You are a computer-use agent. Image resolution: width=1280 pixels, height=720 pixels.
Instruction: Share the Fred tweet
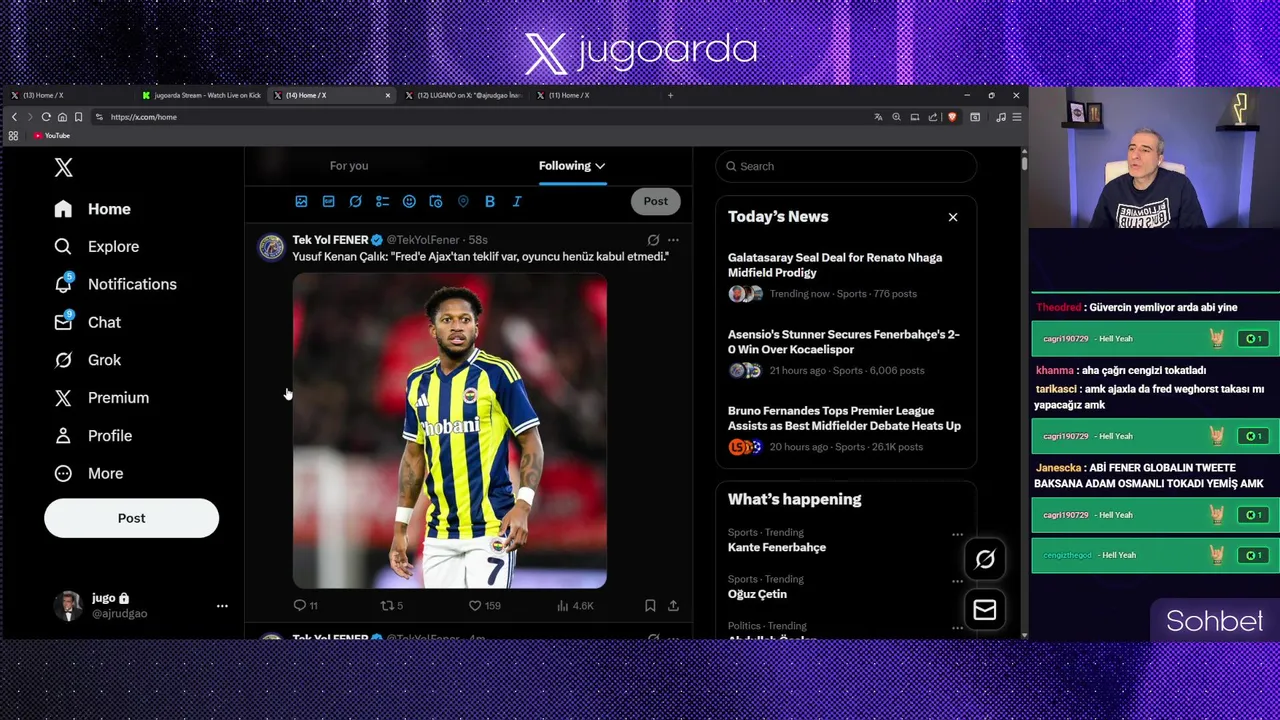pos(673,605)
